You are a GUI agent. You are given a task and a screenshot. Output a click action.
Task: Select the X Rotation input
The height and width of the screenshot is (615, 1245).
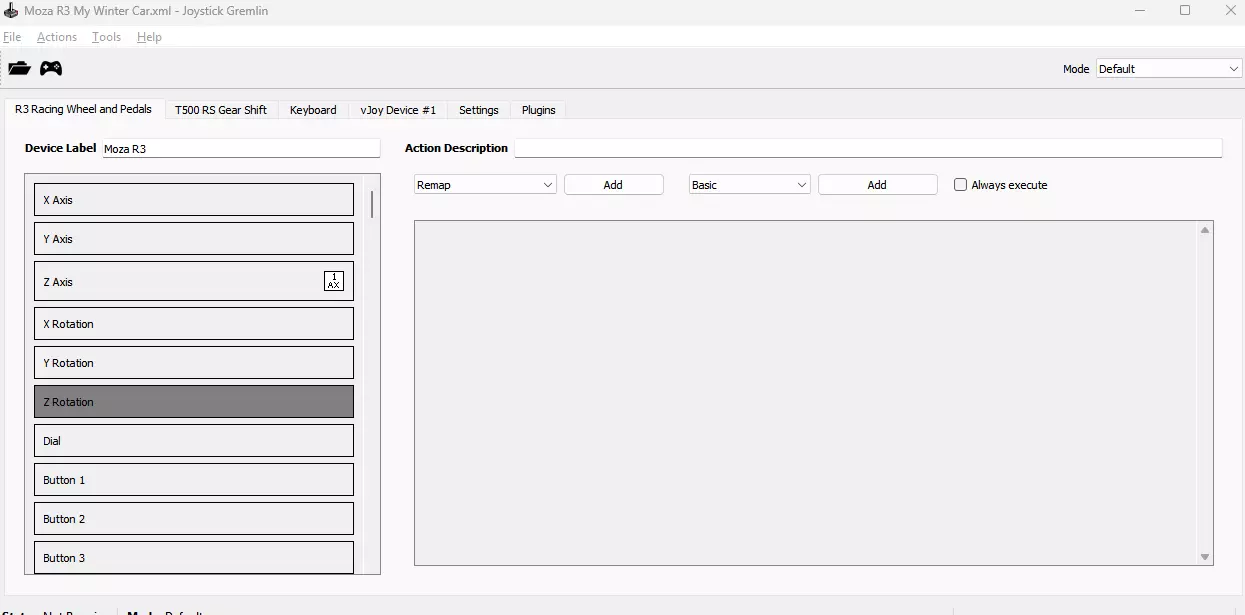[194, 324]
